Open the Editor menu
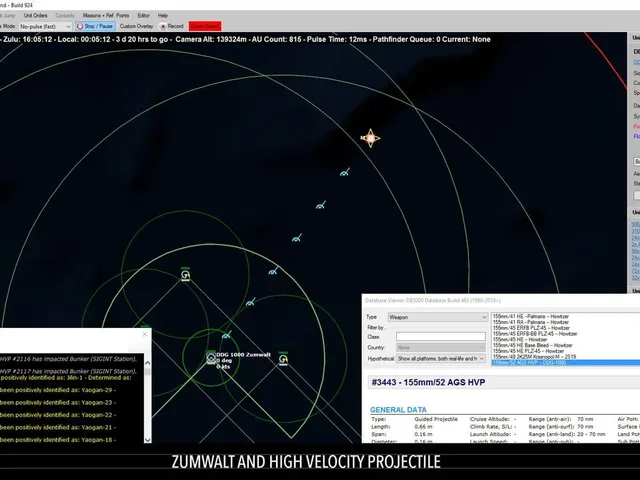The height and width of the screenshot is (480, 640). [x=143, y=16]
